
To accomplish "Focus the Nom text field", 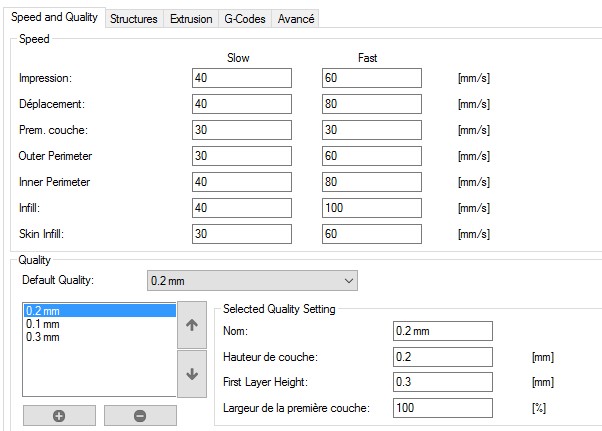I will click(x=443, y=331).
